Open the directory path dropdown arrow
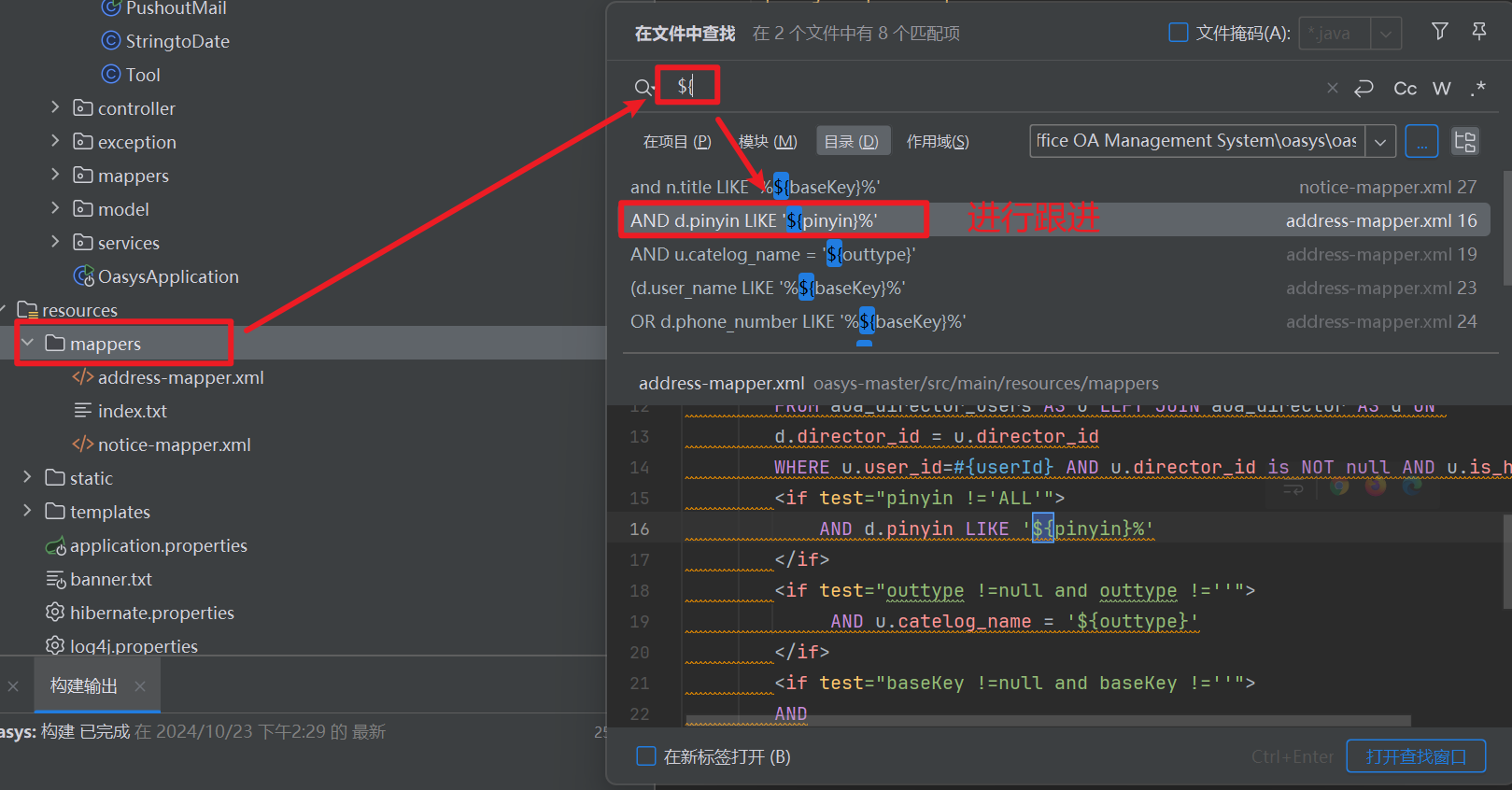The width and height of the screenshot is (1512, 790). tap(1380, 141)
